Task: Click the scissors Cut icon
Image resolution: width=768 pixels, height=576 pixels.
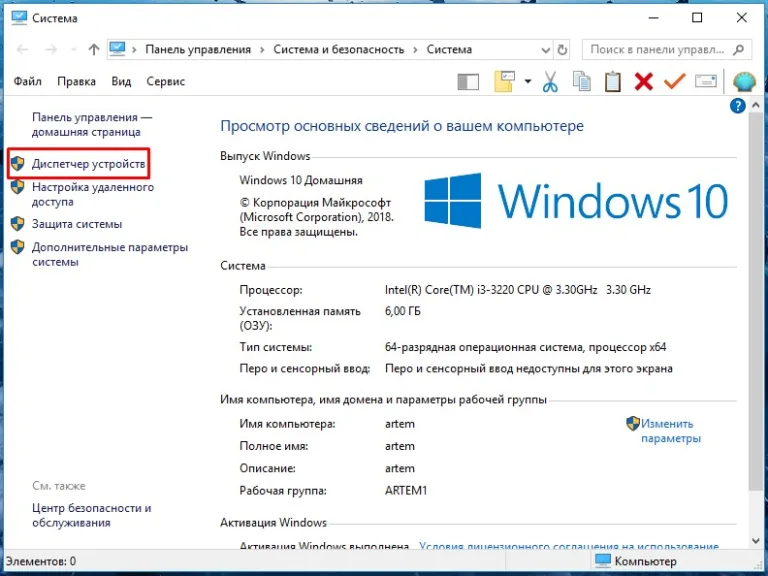Action: [x=550, y=81]
